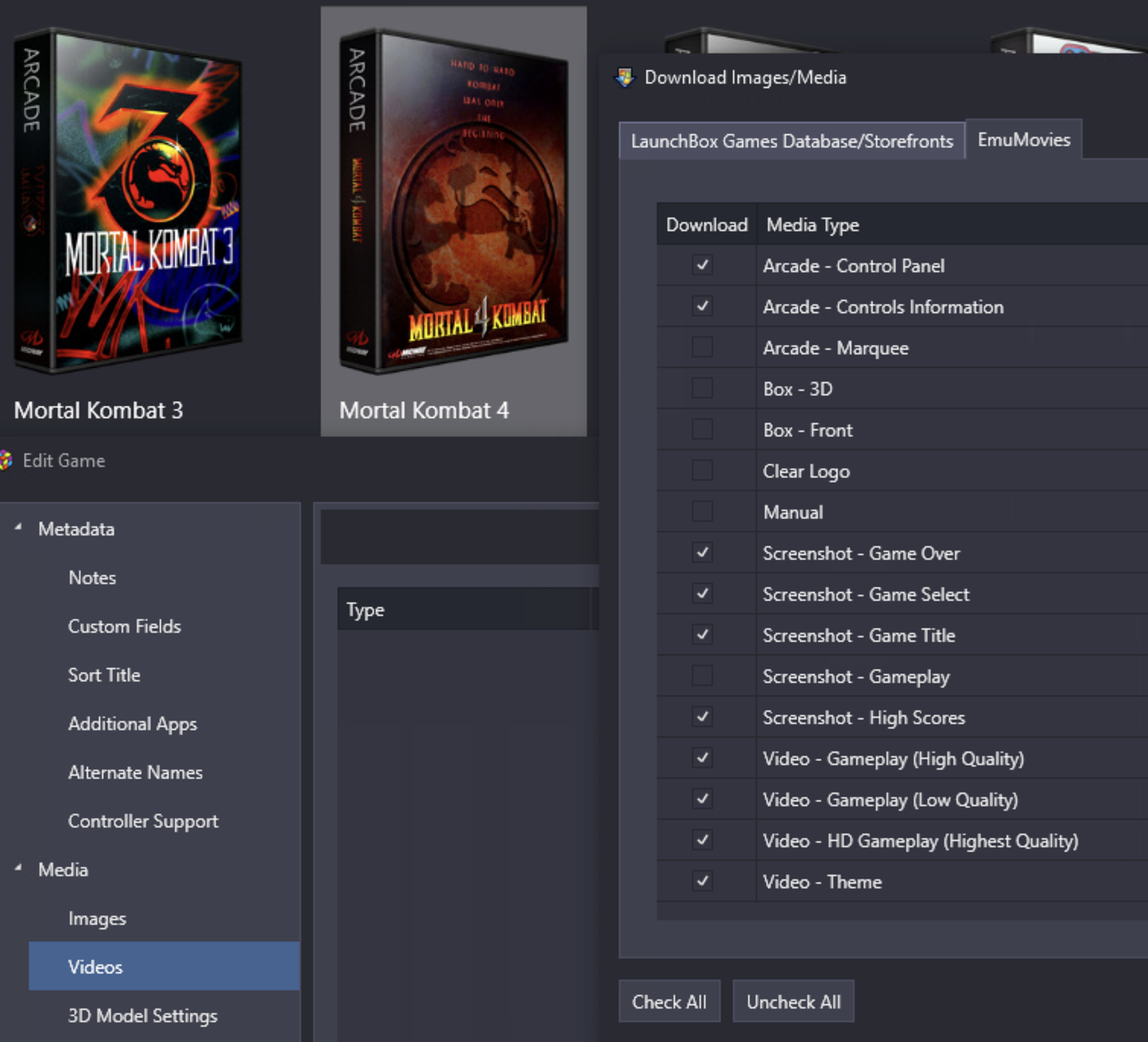Click the Manual row text
Screen dimensions: 1148x1042
793,513
